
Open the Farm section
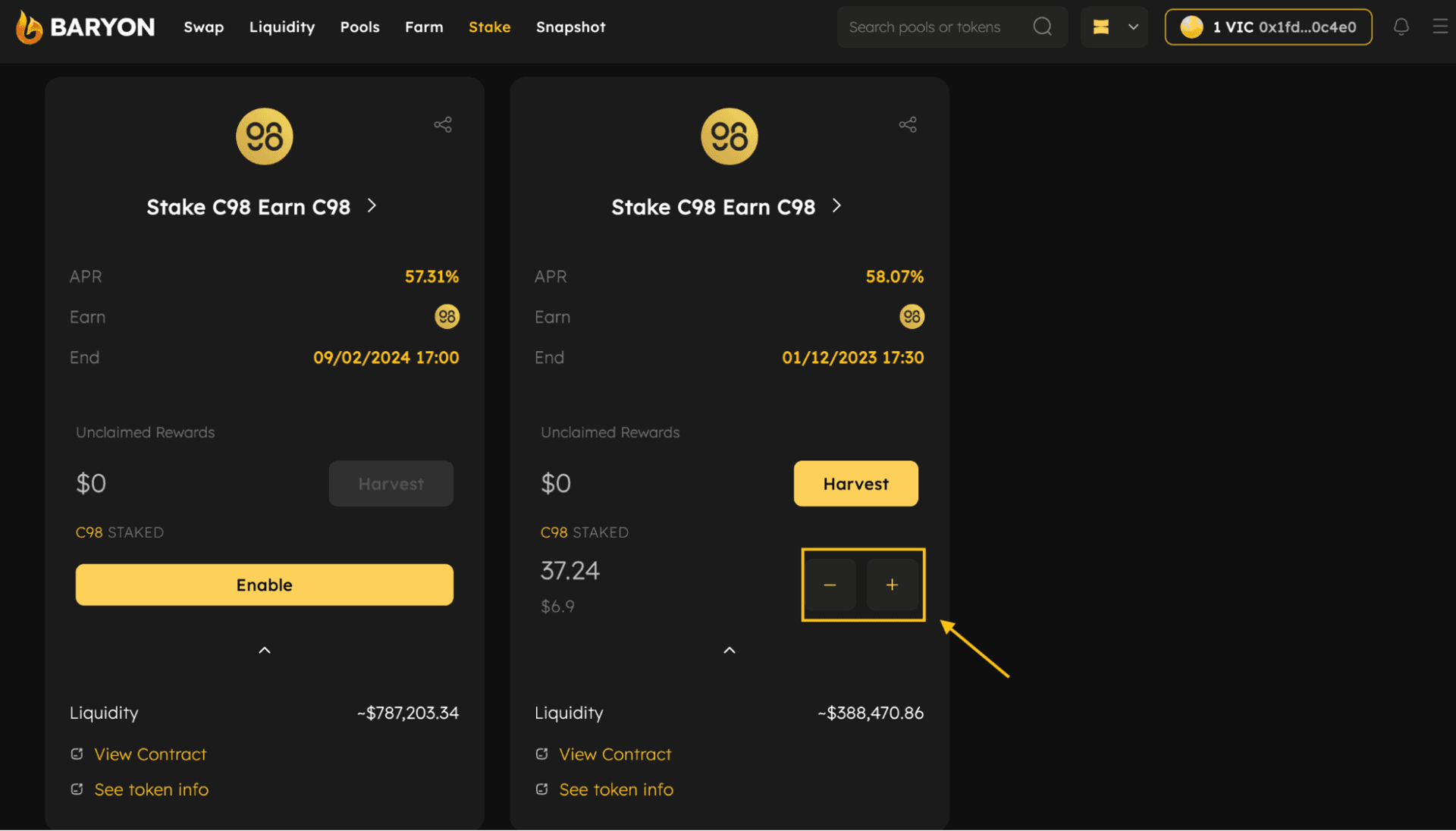click(424, 27)
